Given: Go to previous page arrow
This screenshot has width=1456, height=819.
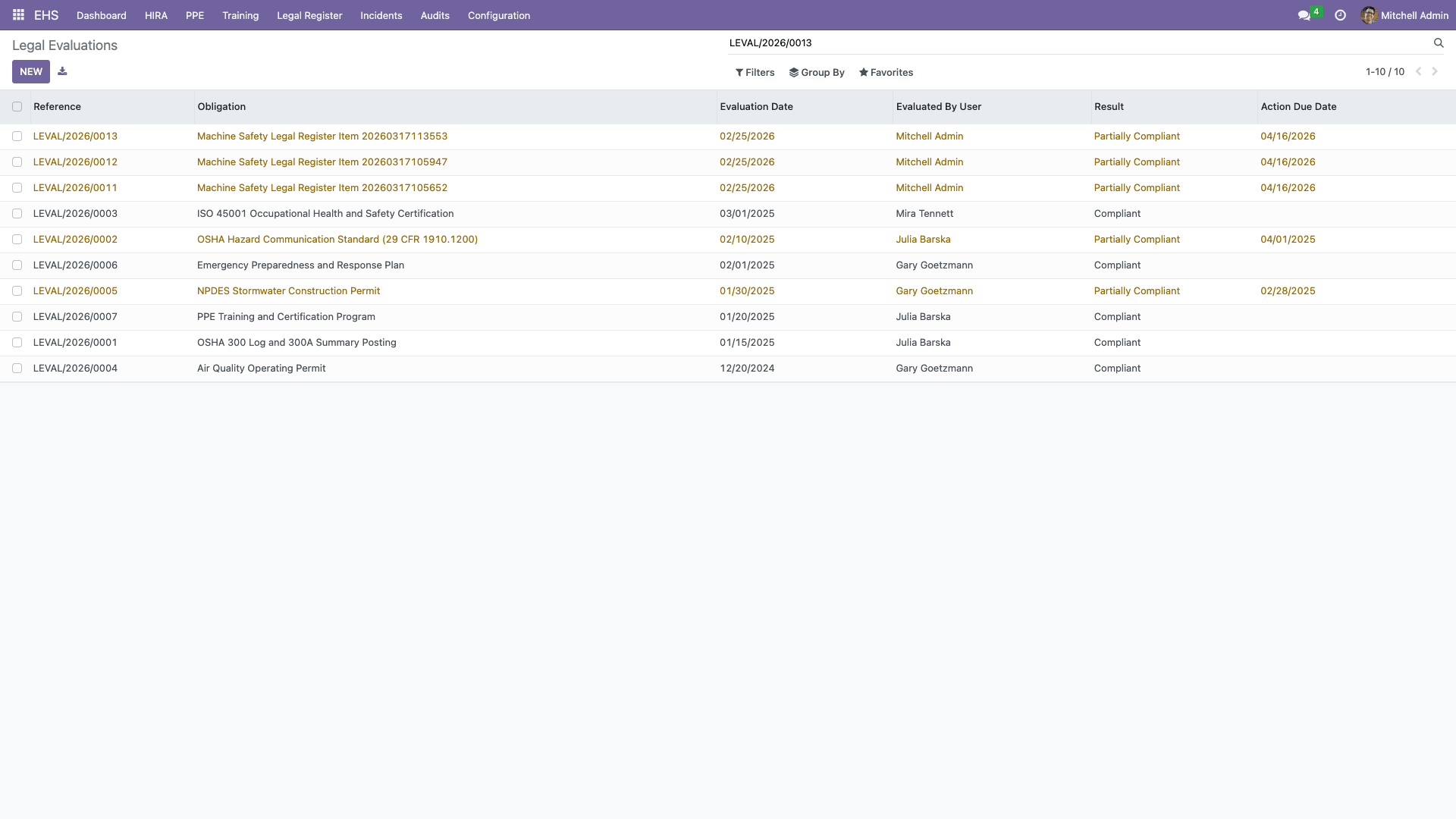Looking at the screenshot, I should click(x=1418, y=71).
